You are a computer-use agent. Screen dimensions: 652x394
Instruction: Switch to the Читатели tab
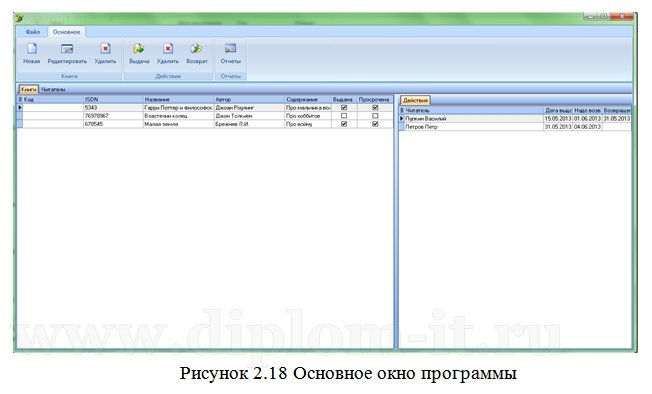tap(53, 89)
